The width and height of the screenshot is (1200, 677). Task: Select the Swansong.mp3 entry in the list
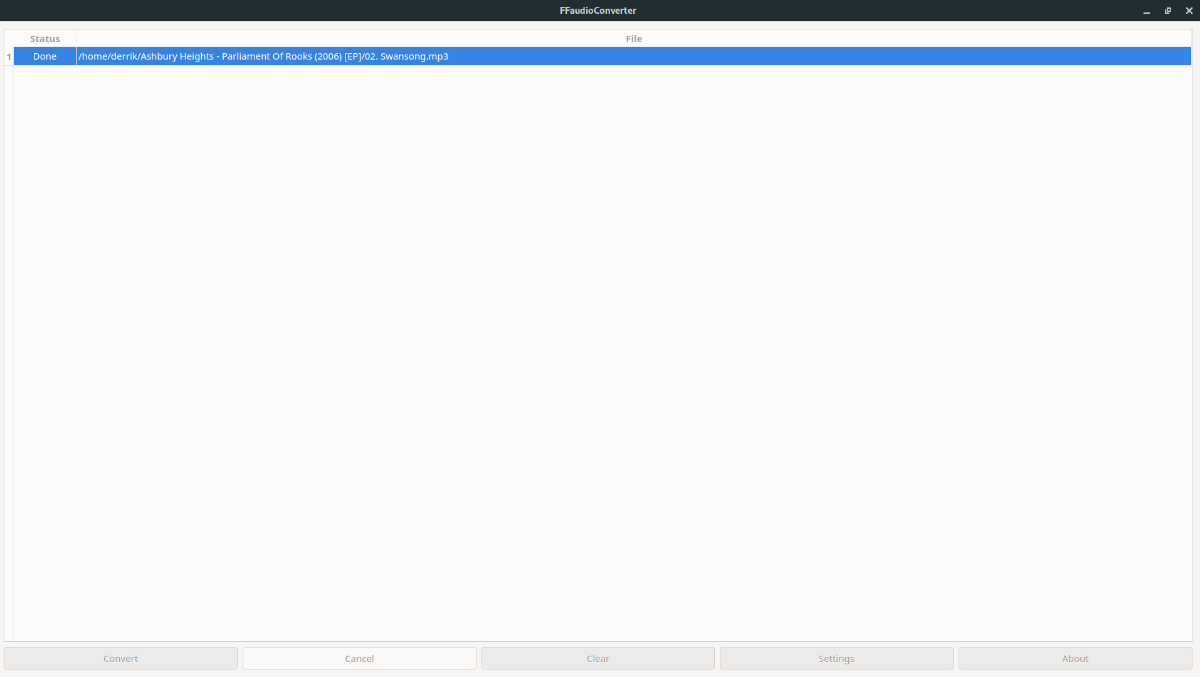400,56
